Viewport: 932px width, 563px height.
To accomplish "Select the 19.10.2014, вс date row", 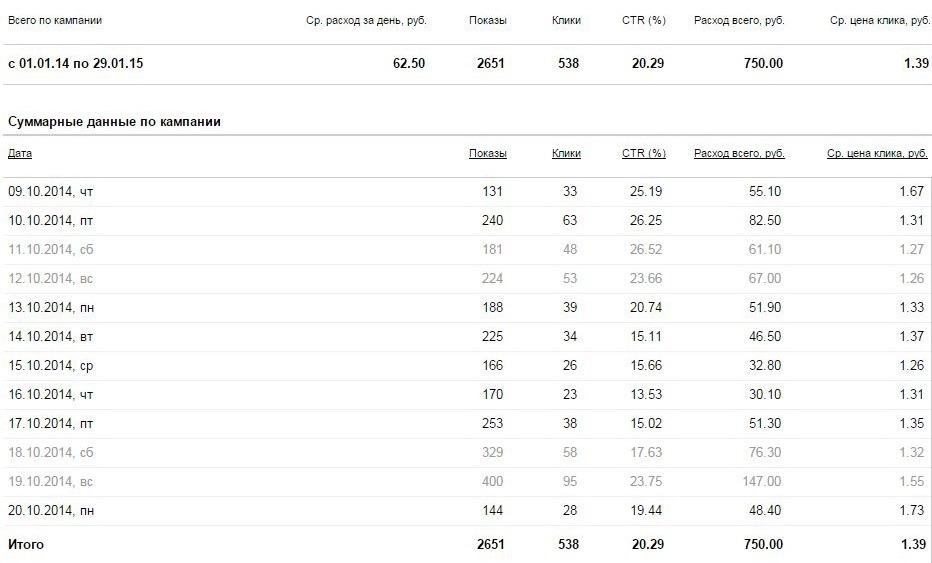I will click(x=466, y=482).
